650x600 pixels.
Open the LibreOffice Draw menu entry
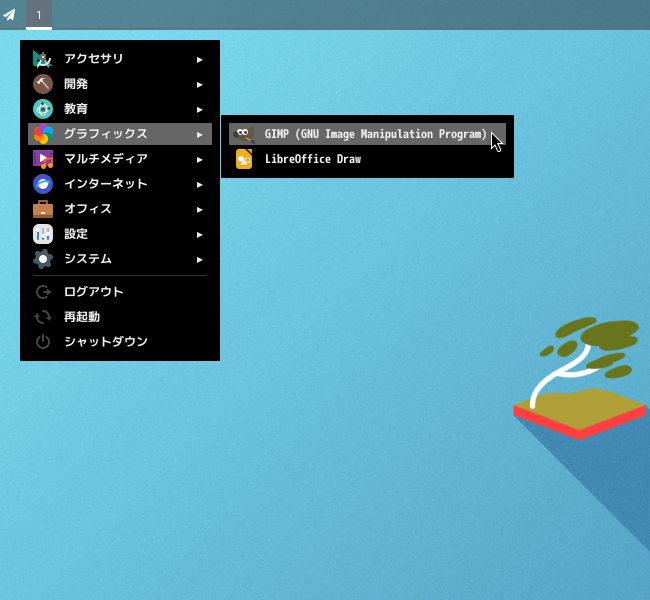click(312, 159)
